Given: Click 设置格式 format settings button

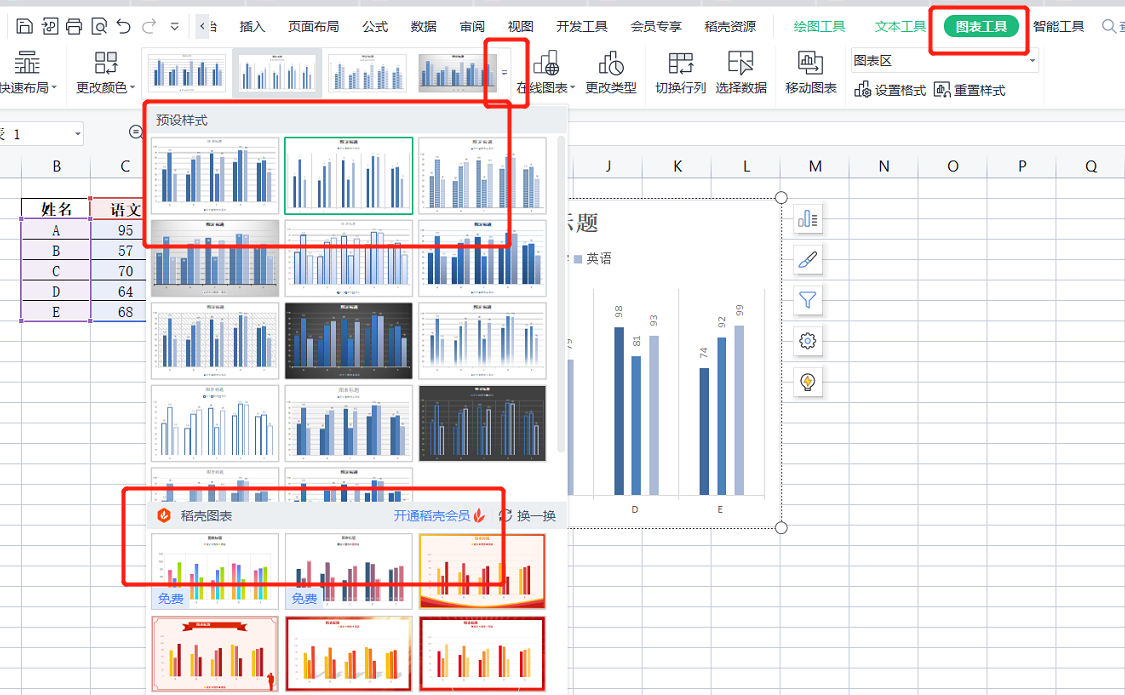Looking at the screenshot, I should [x=890, y=90].
